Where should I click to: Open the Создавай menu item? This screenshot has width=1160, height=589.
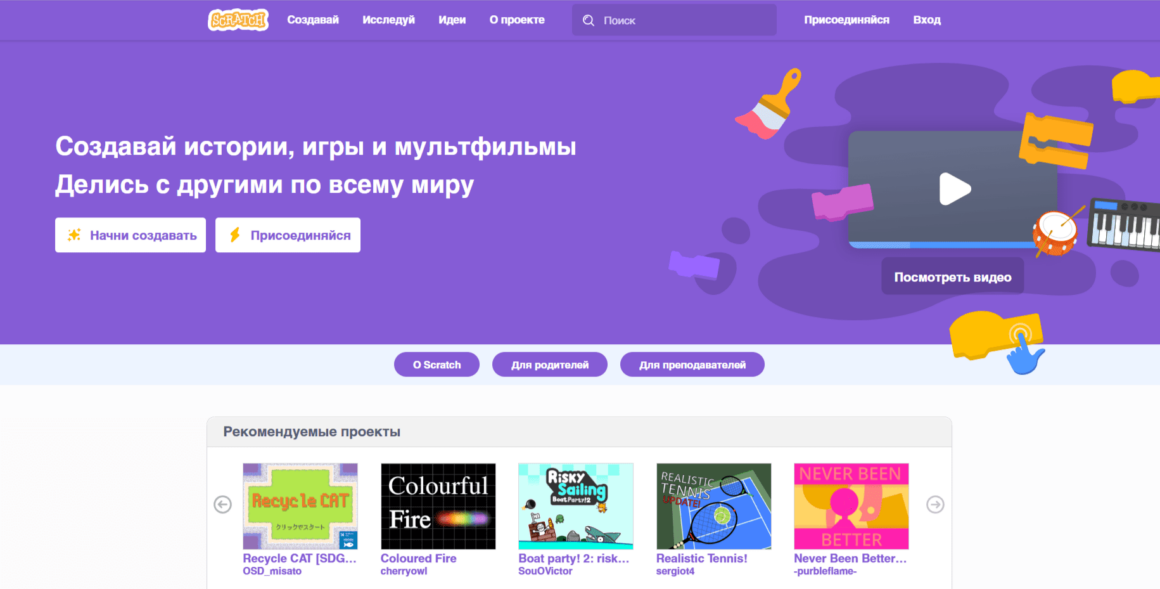point(312,19)
